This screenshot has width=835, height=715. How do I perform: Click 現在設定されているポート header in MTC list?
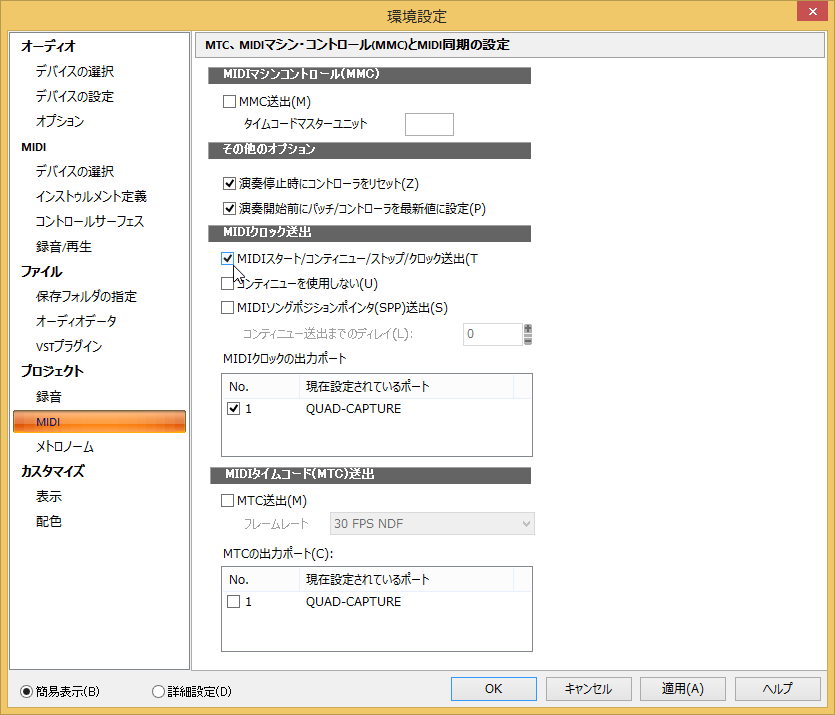[x=407, y=580]
